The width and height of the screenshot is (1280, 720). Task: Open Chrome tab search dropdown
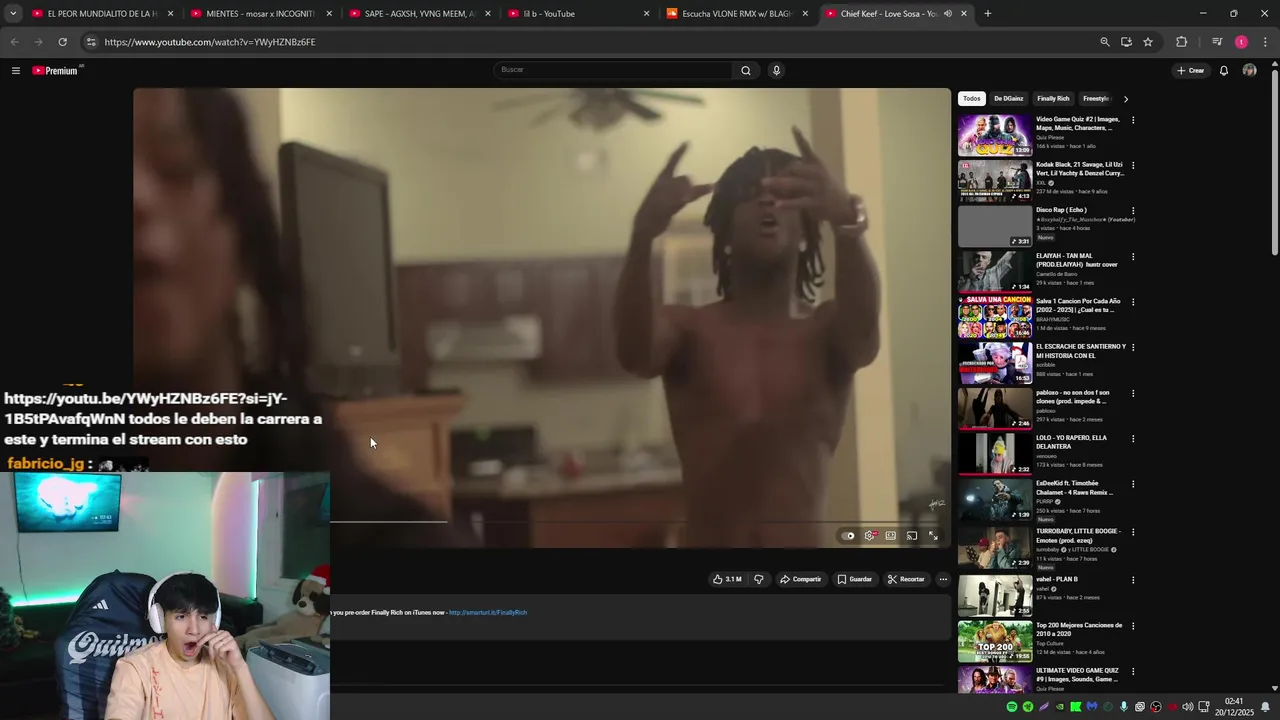pyautogui.click(x=12, y=14)
